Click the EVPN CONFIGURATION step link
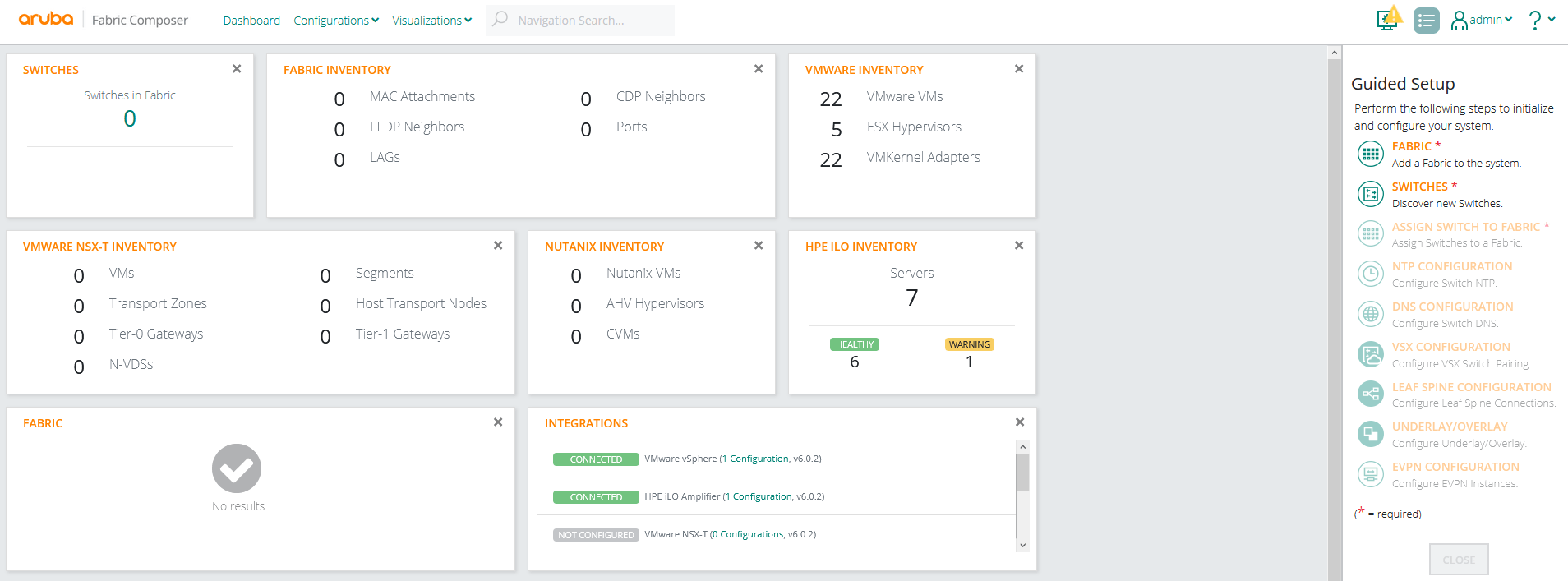1568x581 pixels. click(x=1455, y=467)
